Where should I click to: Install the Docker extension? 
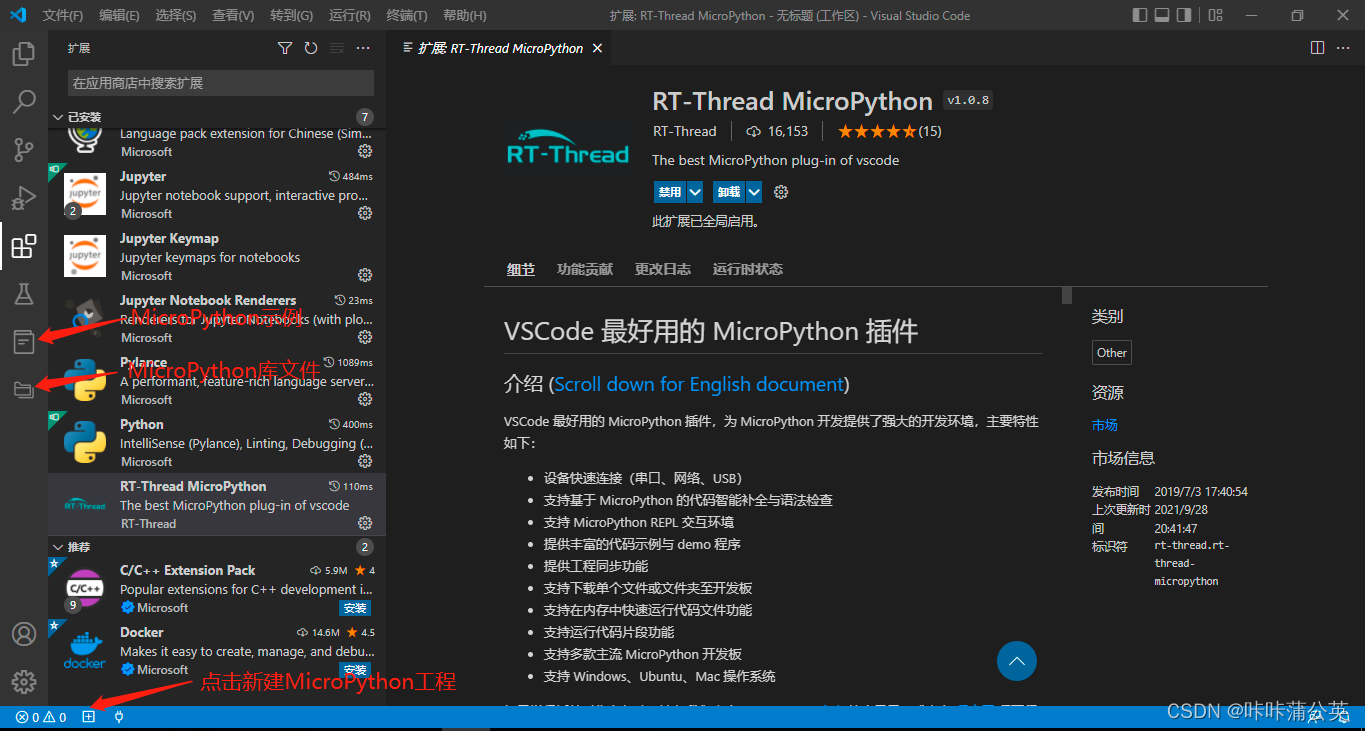(355, 670)
